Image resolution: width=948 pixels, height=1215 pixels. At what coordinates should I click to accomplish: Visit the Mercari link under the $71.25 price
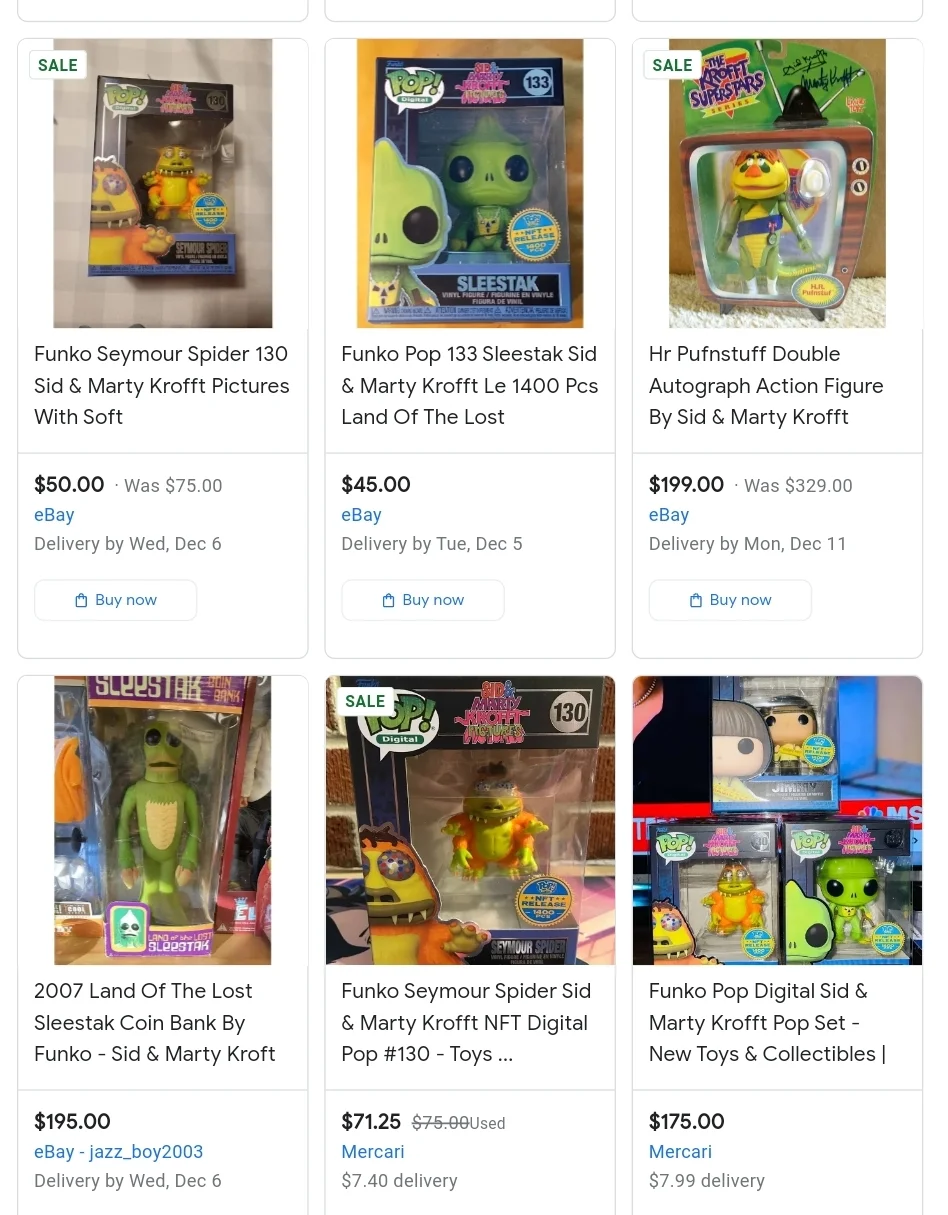[x=373, y=1152]
